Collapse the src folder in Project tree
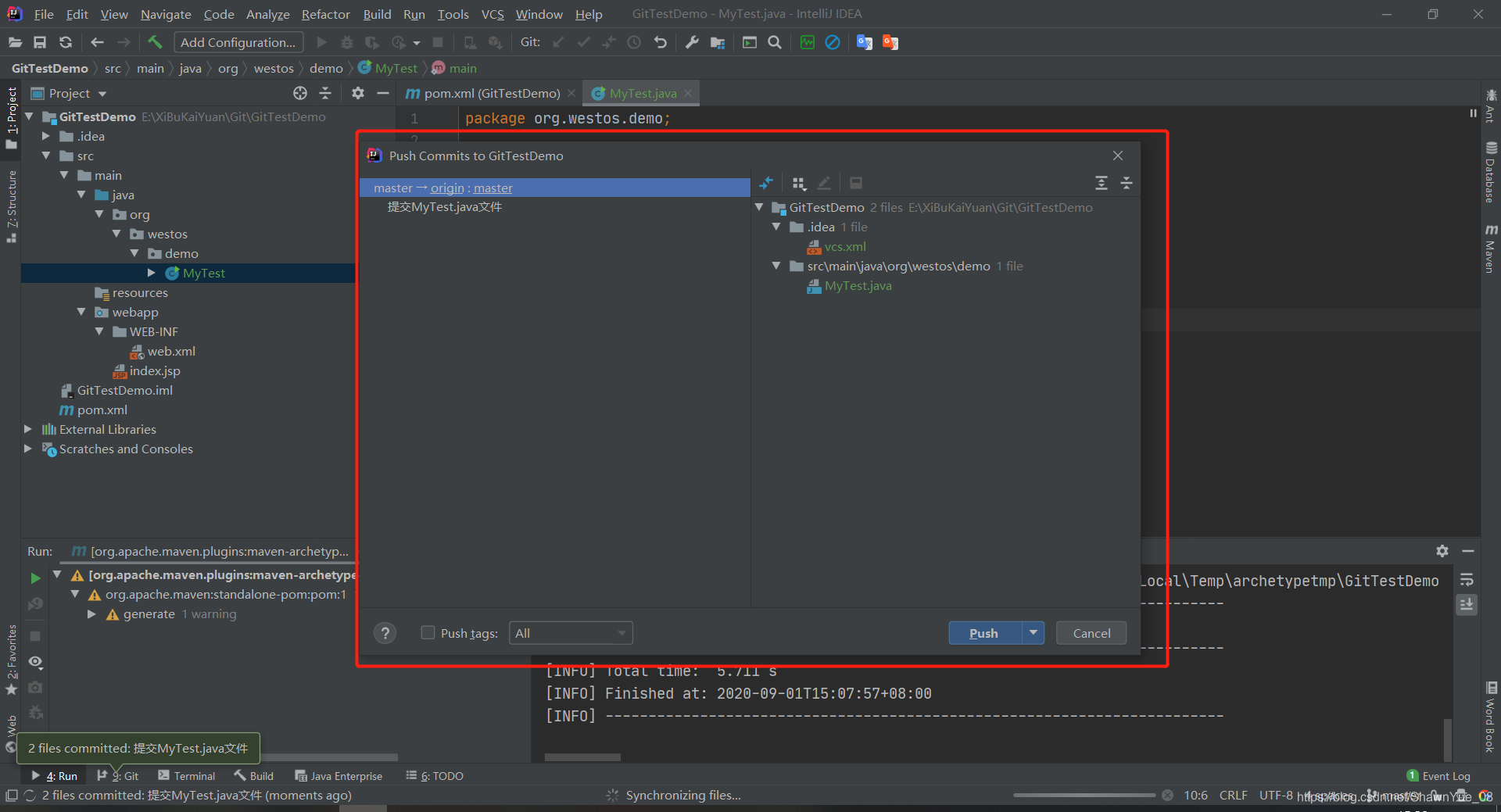Viewport: 1501px width, 812px height. tap(46, 156)
